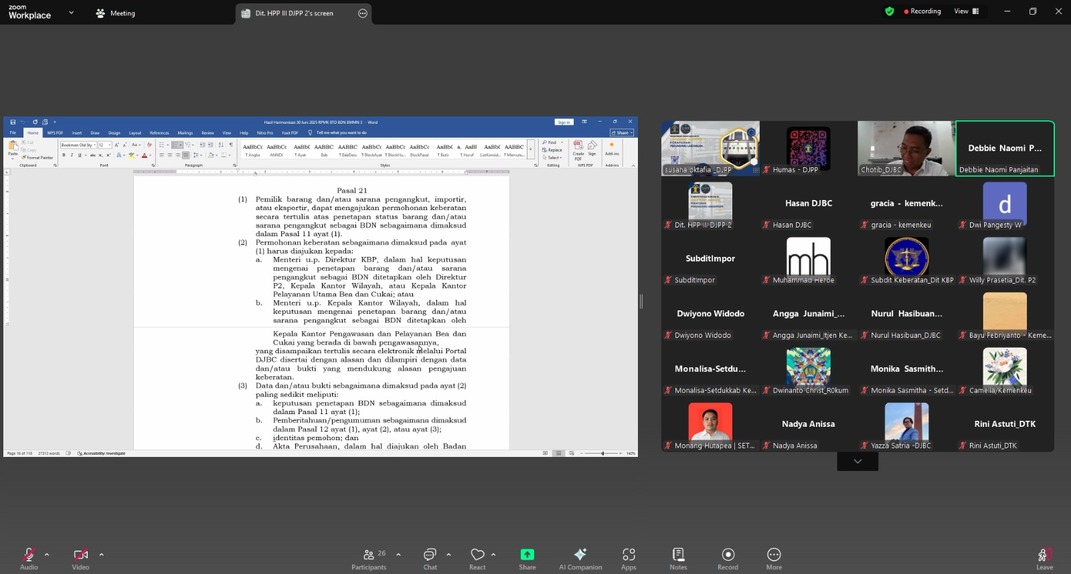Click the Save icon in Word title bar
The width and height of the screenshot is (1071, 574).
[x=12, y=122]
